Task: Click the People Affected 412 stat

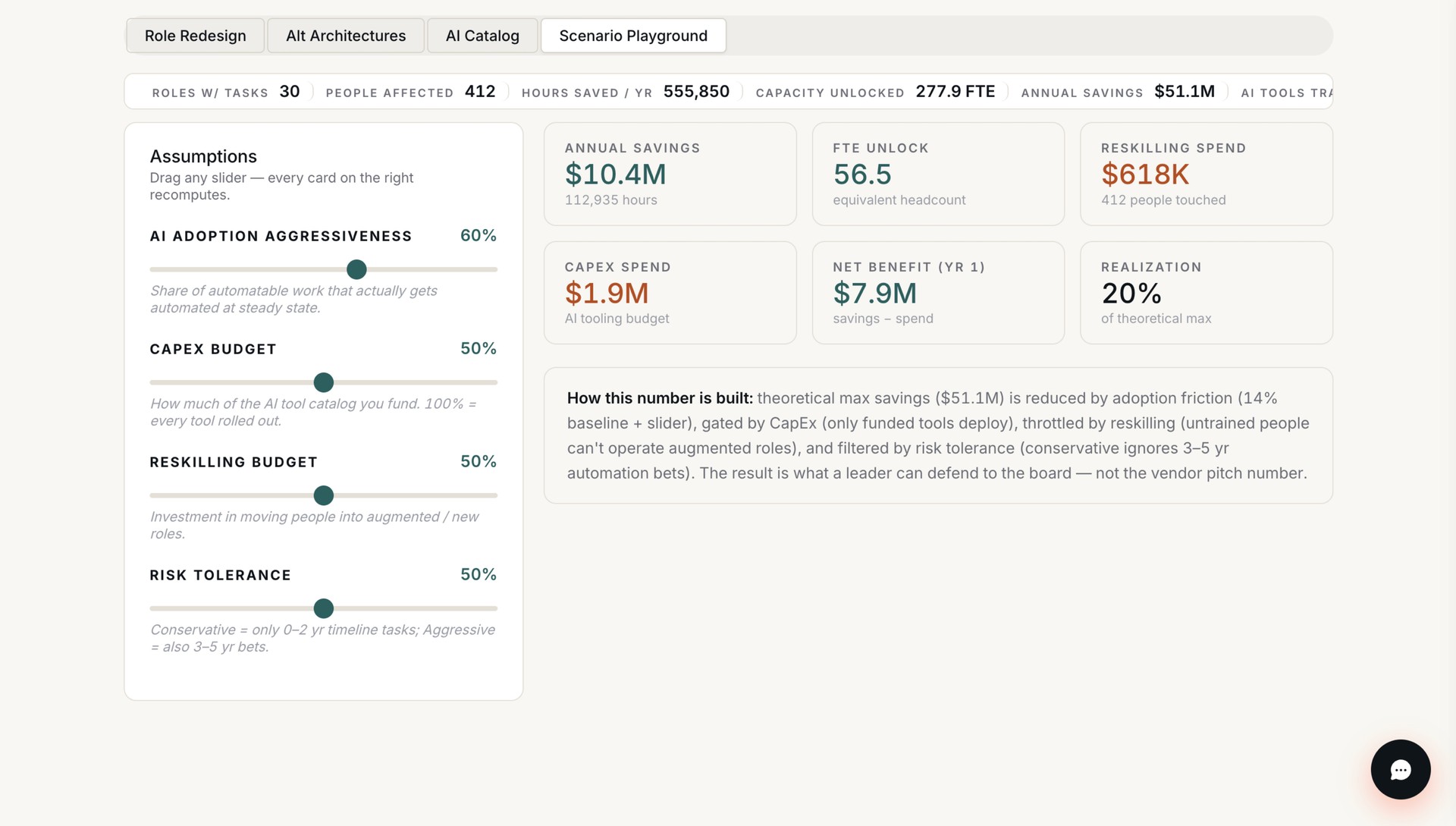Action: coord(410,92)
